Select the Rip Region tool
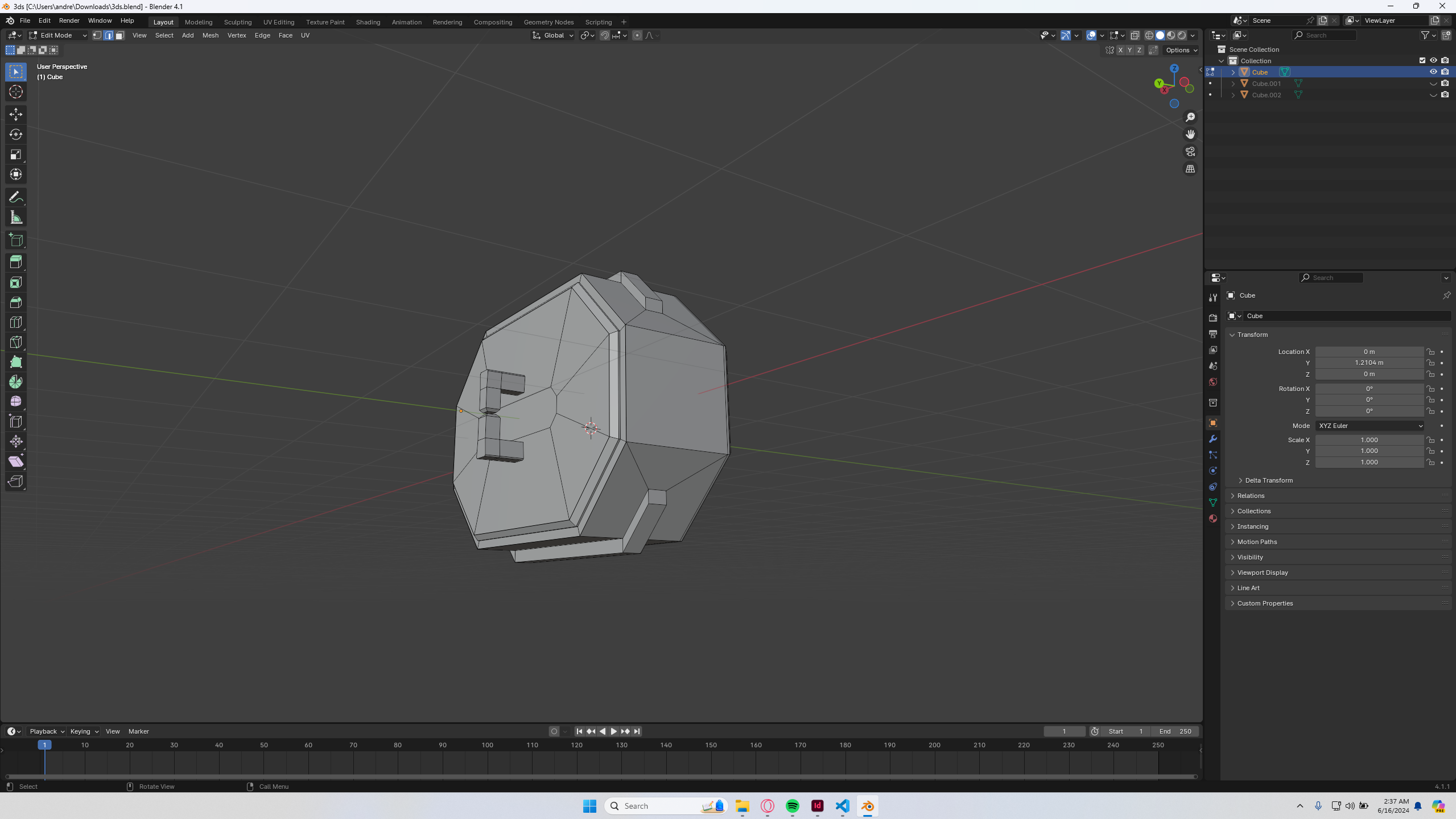This screenshot has height=819, width=1456. 16,481
